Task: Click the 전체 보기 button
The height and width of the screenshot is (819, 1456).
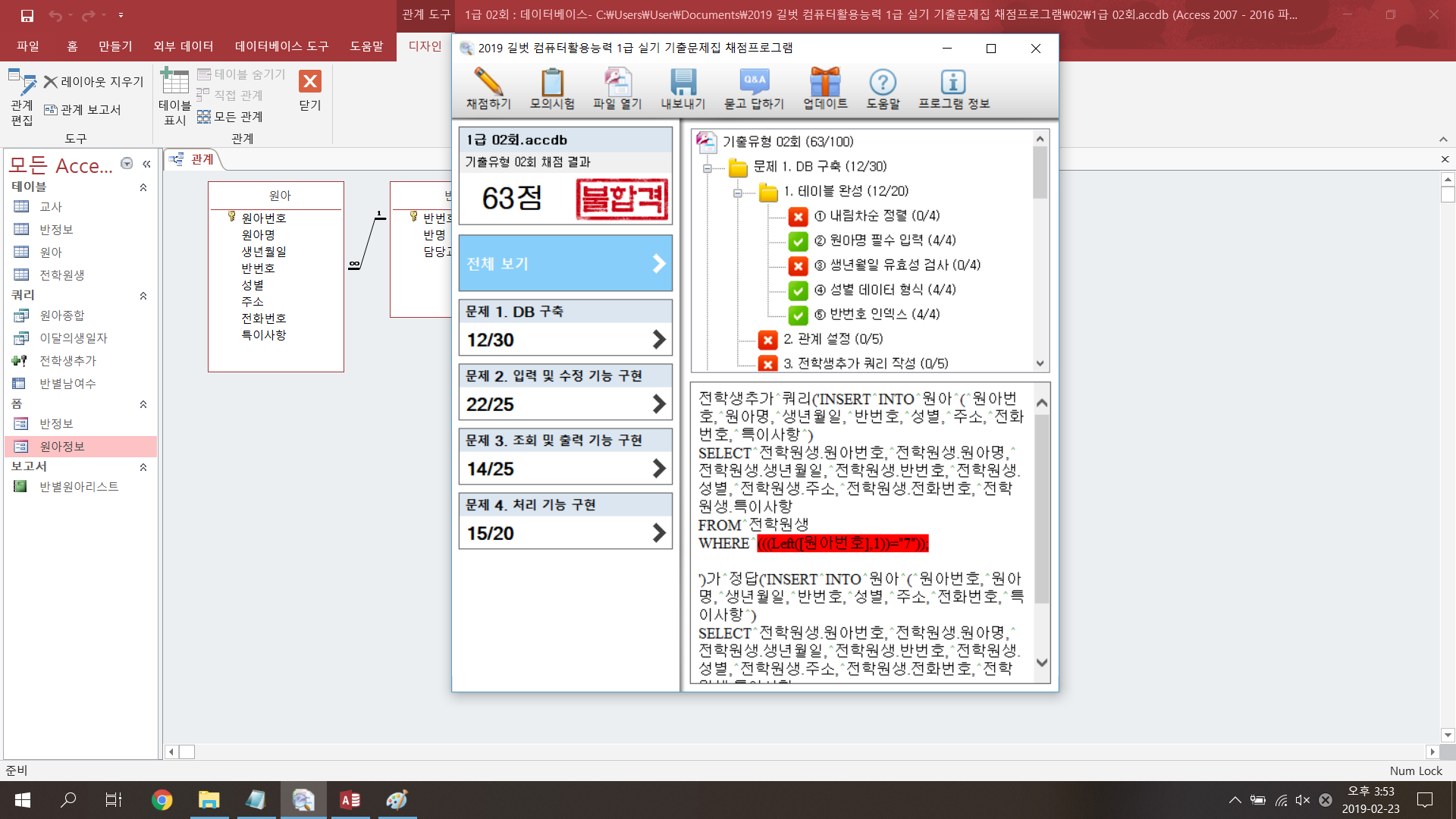Action: 565,263
